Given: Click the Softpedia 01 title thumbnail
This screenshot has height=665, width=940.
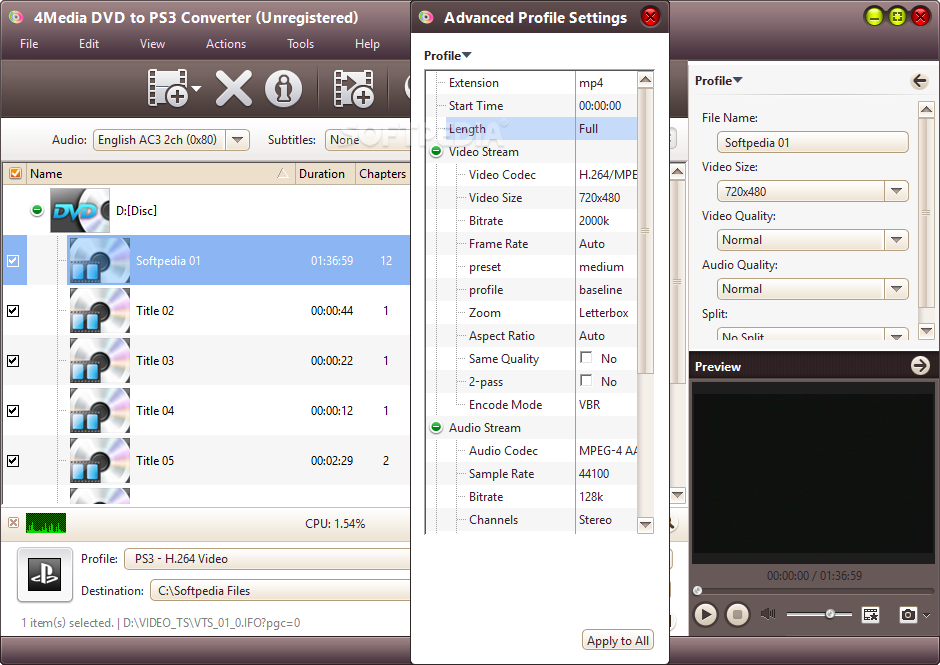Looking at the screenshot, I should pos(100,260).
